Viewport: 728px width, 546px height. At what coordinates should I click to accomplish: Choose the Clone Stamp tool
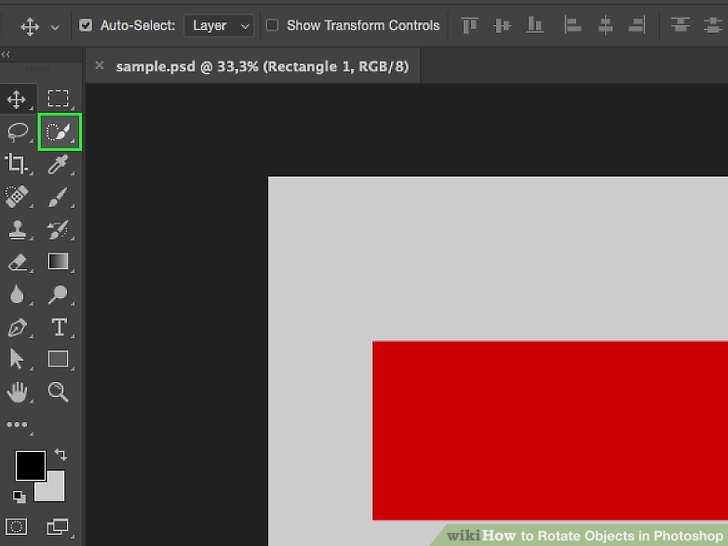pos(17,229)
